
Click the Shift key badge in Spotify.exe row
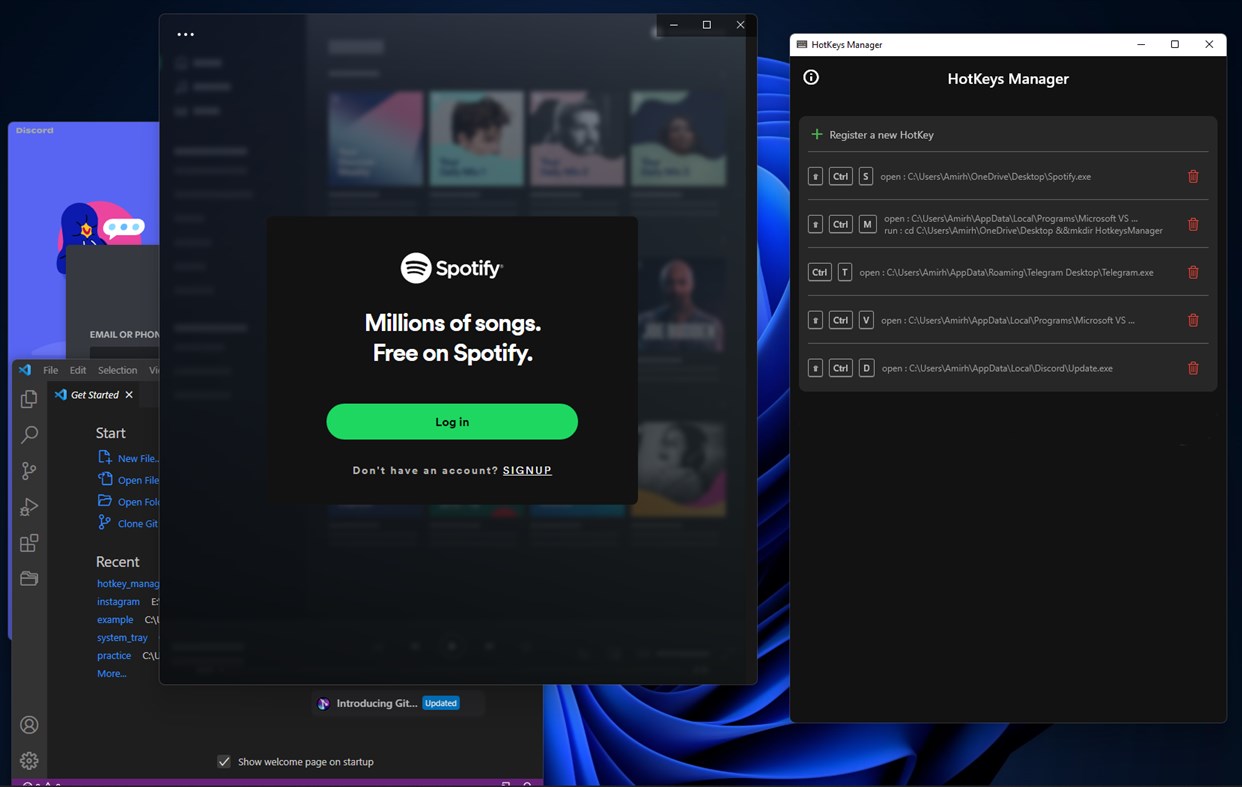815,176
